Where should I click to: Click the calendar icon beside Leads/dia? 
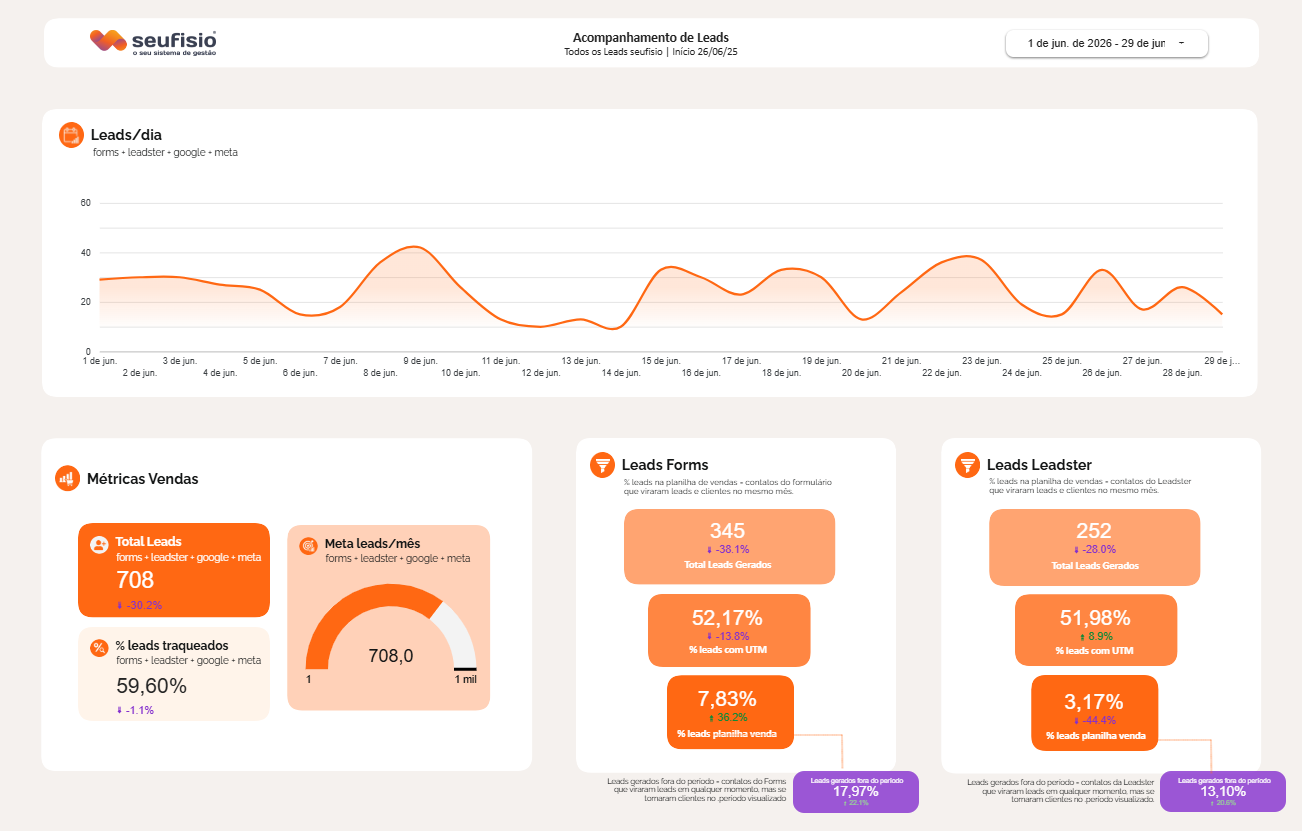coord(71,135)
